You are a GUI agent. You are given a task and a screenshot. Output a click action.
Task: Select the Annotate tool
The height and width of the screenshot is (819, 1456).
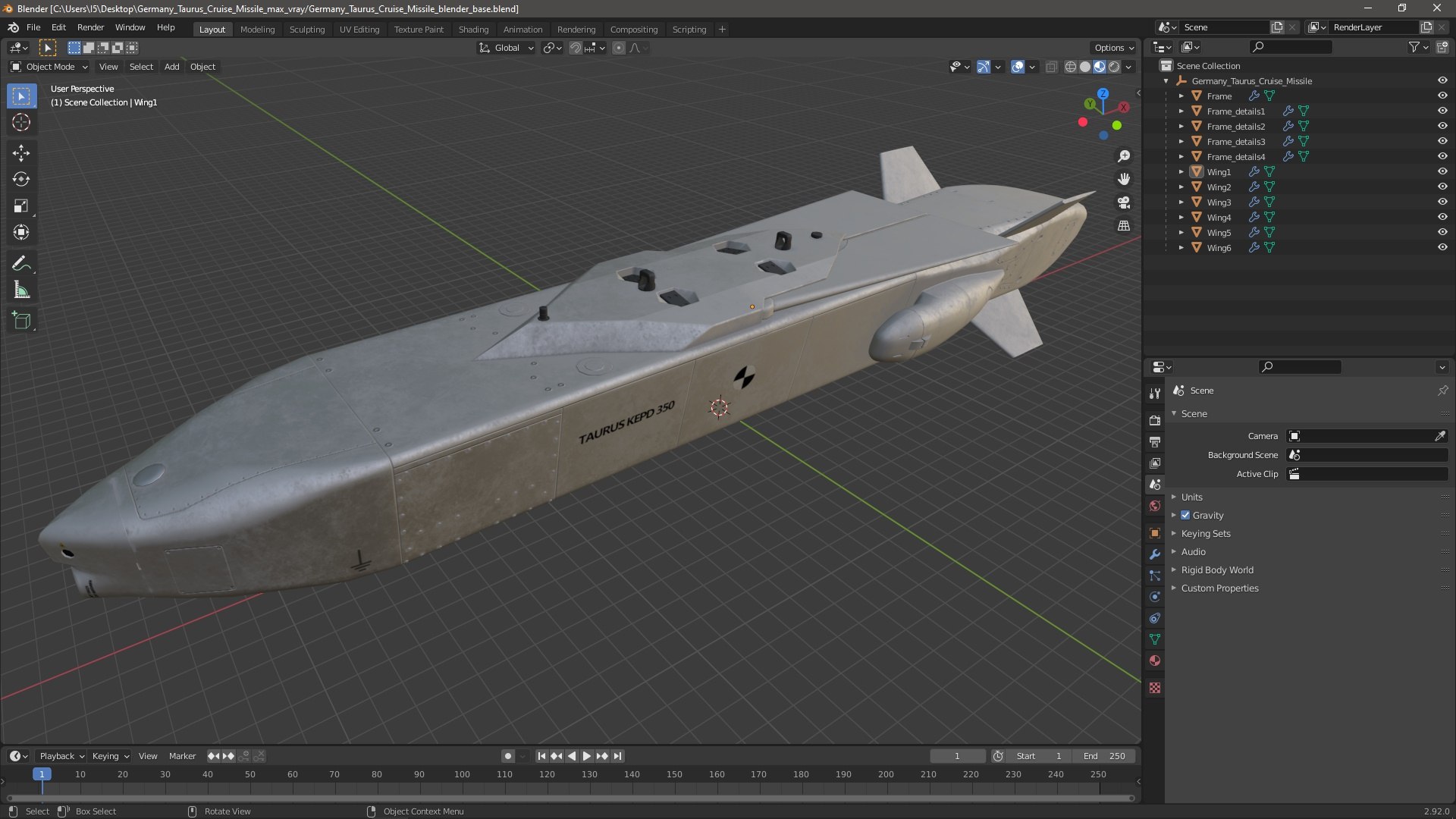[21, 264]
